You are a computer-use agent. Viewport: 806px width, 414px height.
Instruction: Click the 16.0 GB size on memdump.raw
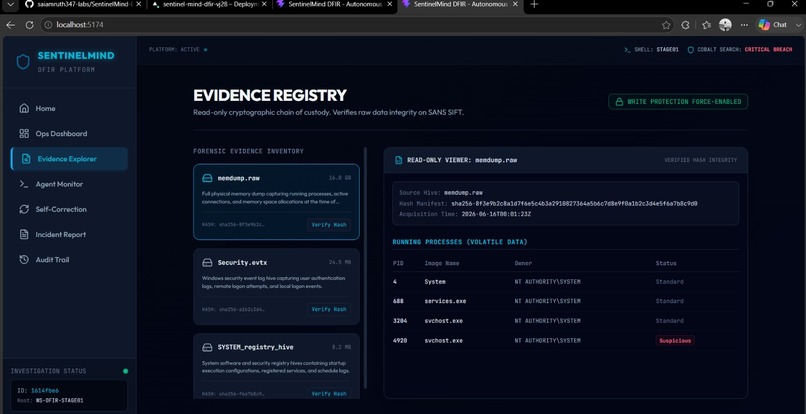tap(340, 178)
